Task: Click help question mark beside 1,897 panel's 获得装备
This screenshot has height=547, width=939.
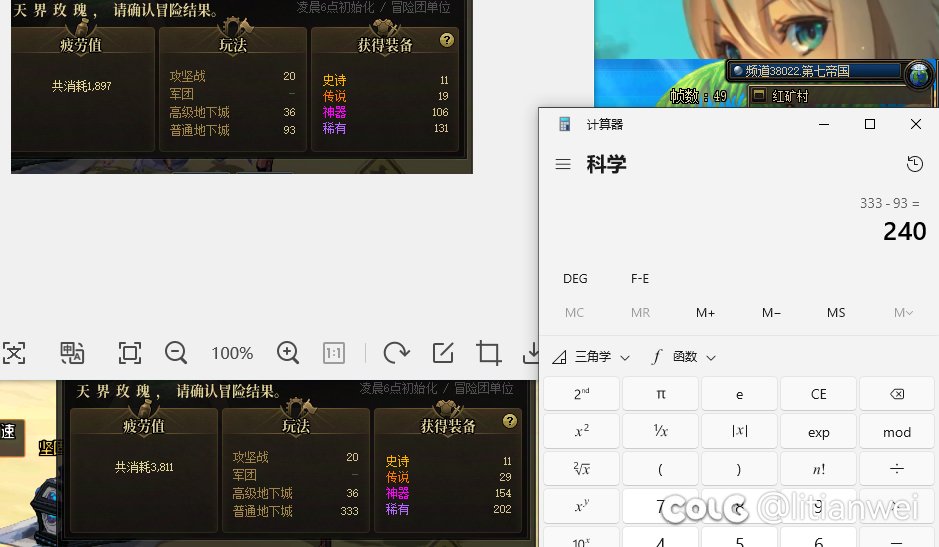Action: tap(446, 40)
